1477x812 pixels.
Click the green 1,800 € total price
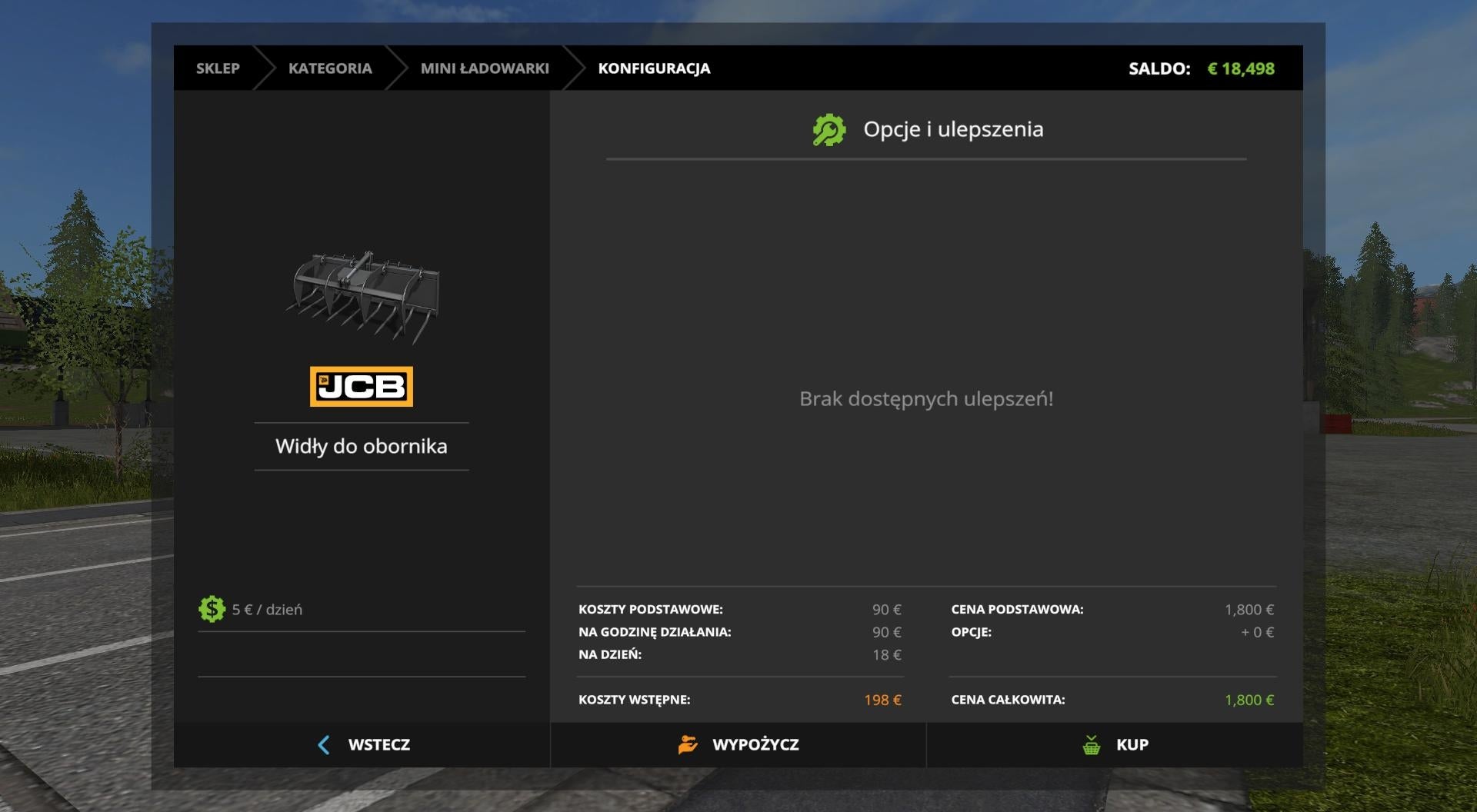point(1249,700)
